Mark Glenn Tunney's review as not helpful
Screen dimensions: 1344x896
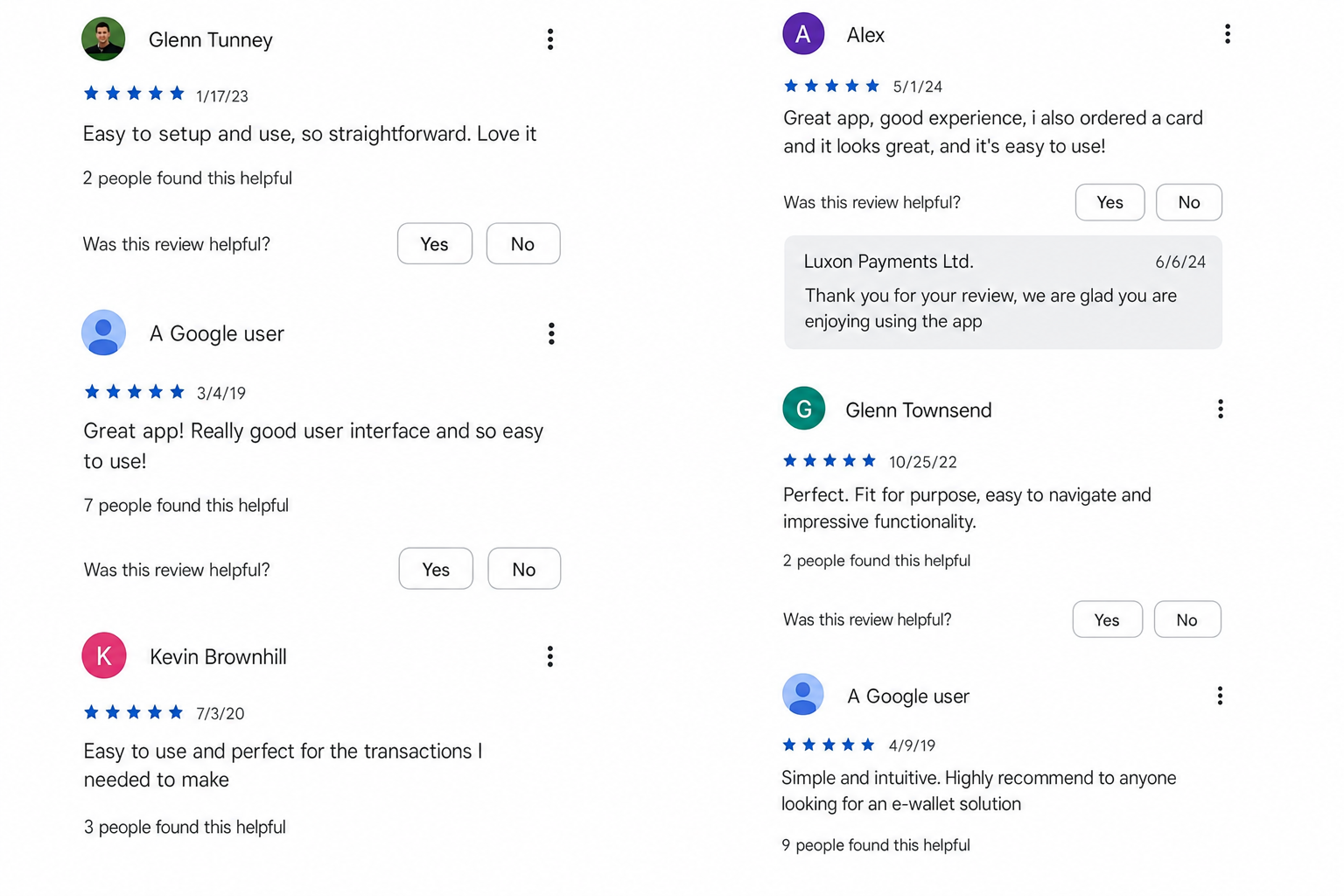523,243
